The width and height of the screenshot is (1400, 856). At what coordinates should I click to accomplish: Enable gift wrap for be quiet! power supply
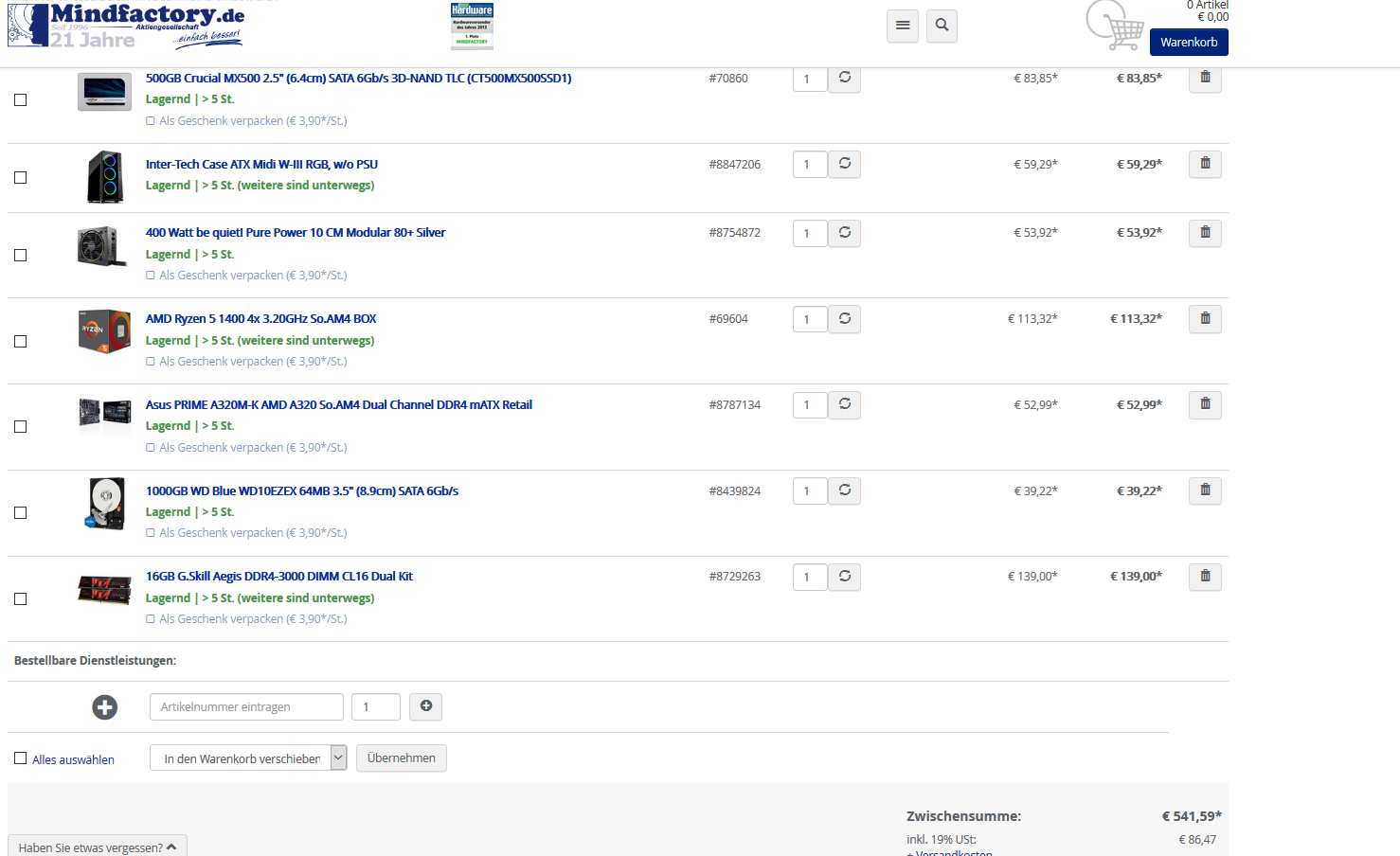(151, 276)
